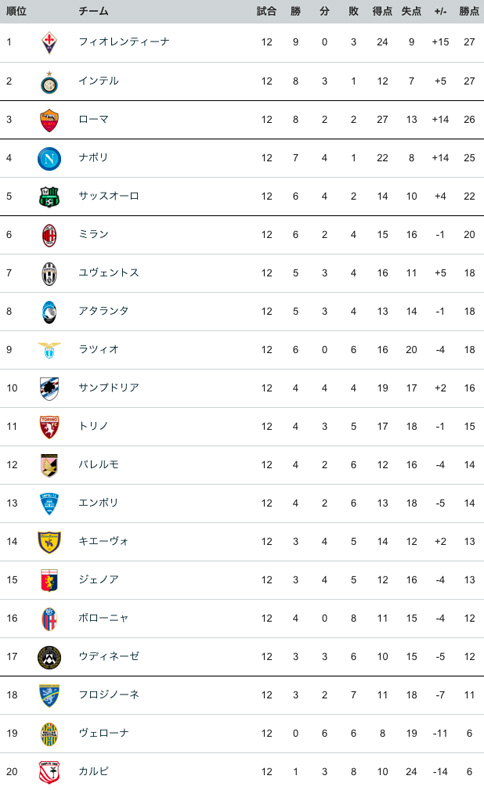The height and width of the screenshot is (790, 484).
Task: Click the Sassuolo green crest
Action: click(49, 197)
